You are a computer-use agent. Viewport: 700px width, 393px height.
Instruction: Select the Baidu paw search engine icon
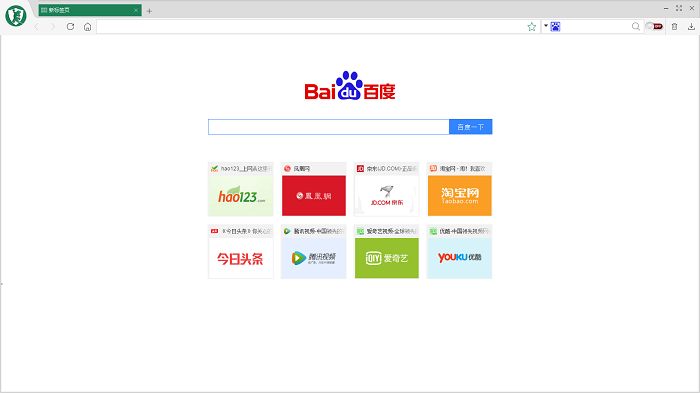[x=555, y=27]
